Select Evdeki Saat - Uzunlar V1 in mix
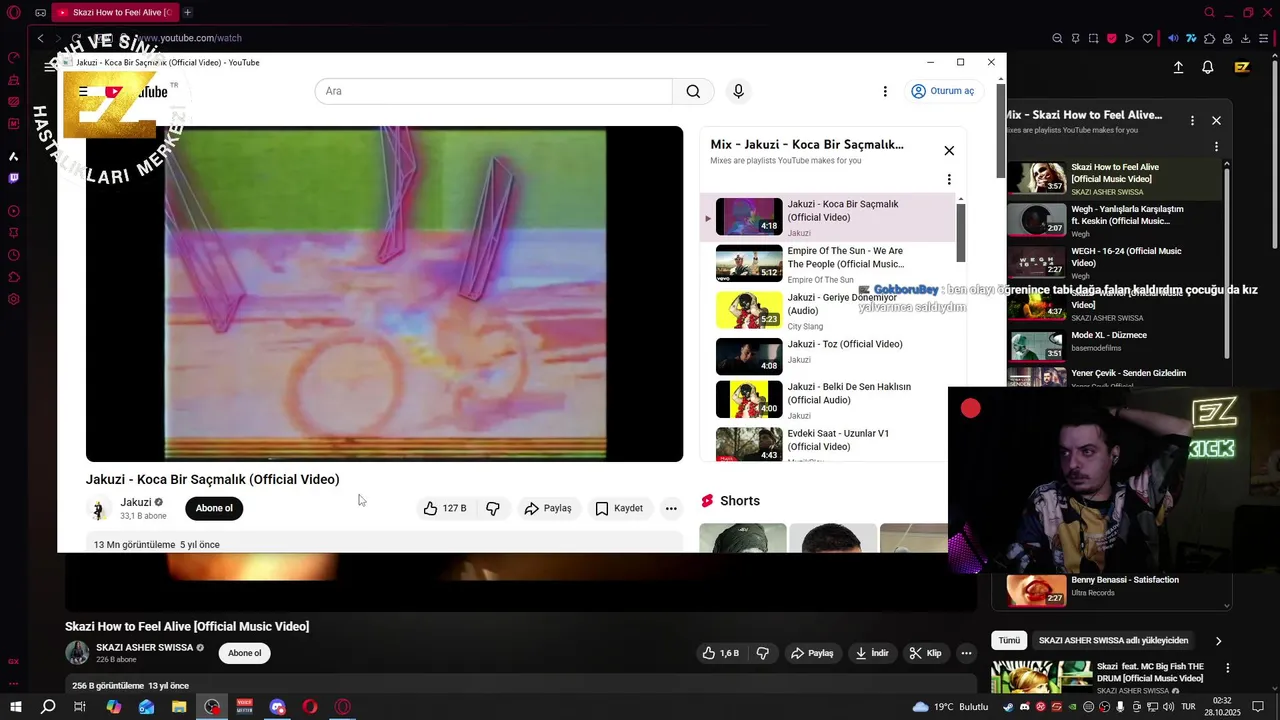The width and height of the screenshot is (1280, 720). (x=827, y=444)
